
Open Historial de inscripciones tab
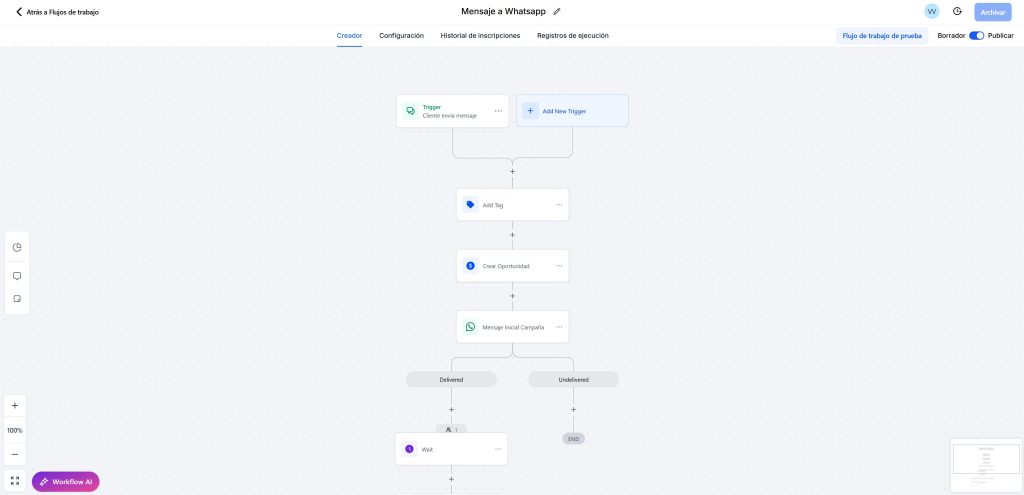pos(481,36)
